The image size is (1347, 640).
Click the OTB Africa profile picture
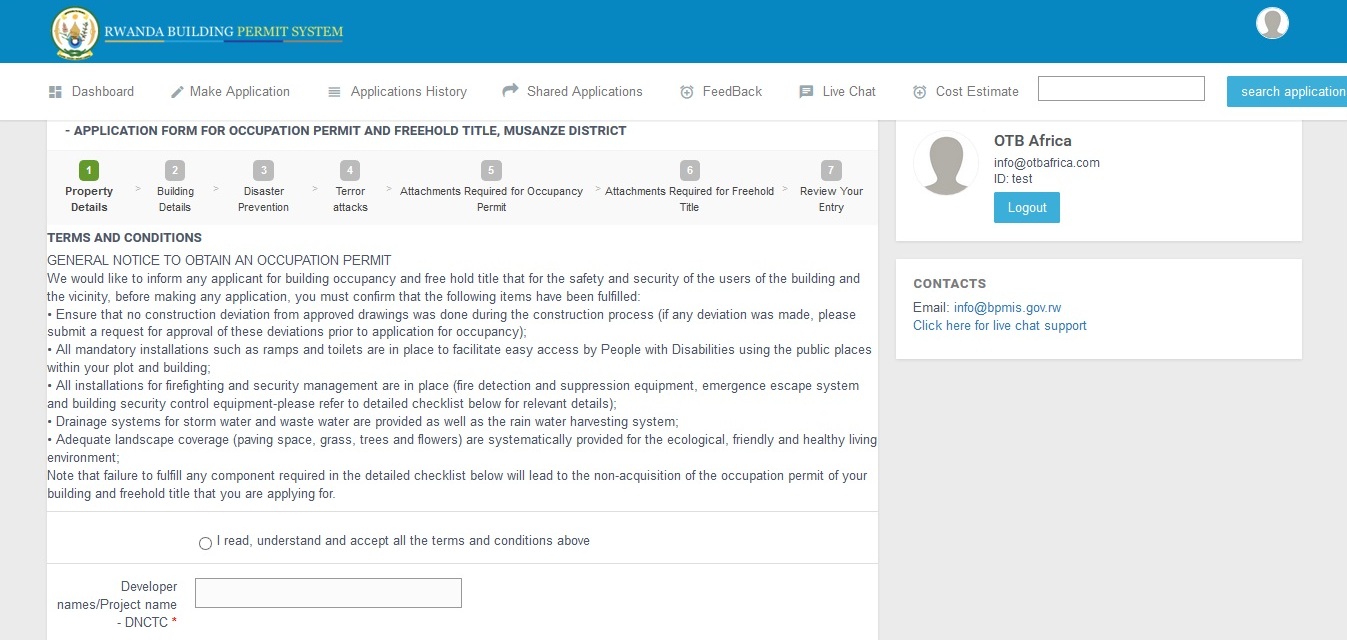point(946,162)
